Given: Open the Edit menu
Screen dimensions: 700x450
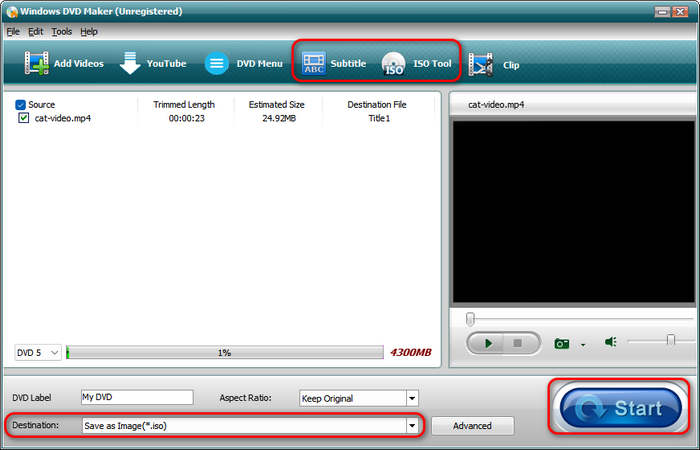Looking at the screenshot, I should coord(35,32).
